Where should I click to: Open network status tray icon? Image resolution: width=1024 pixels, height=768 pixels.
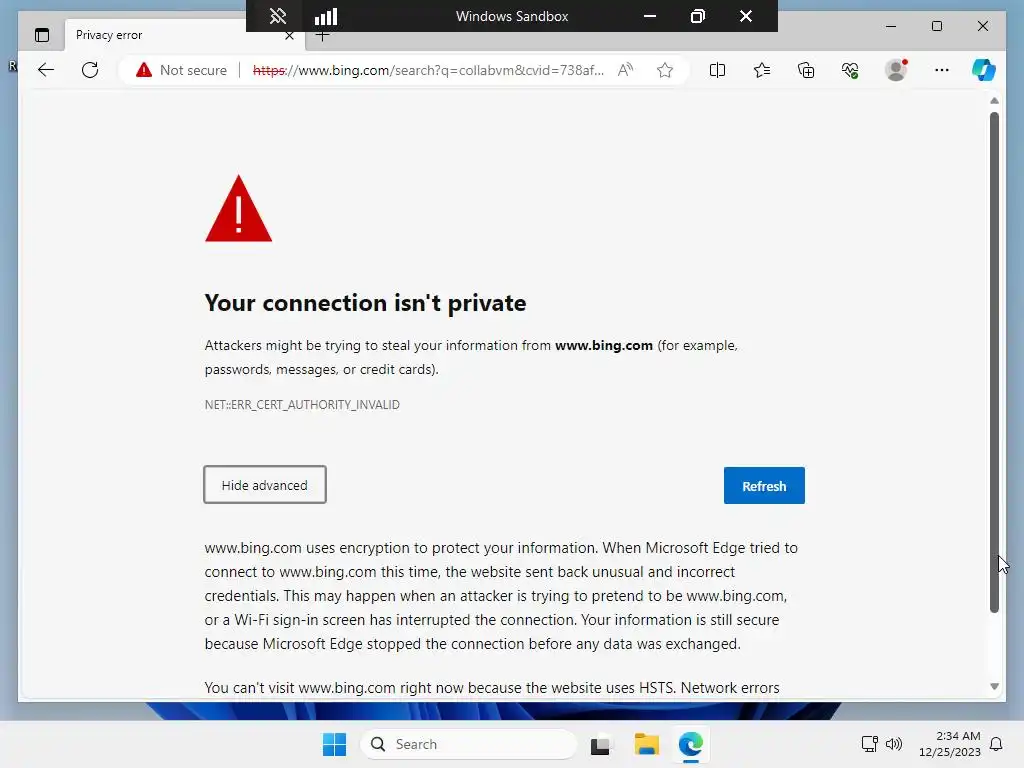[869, 744]
